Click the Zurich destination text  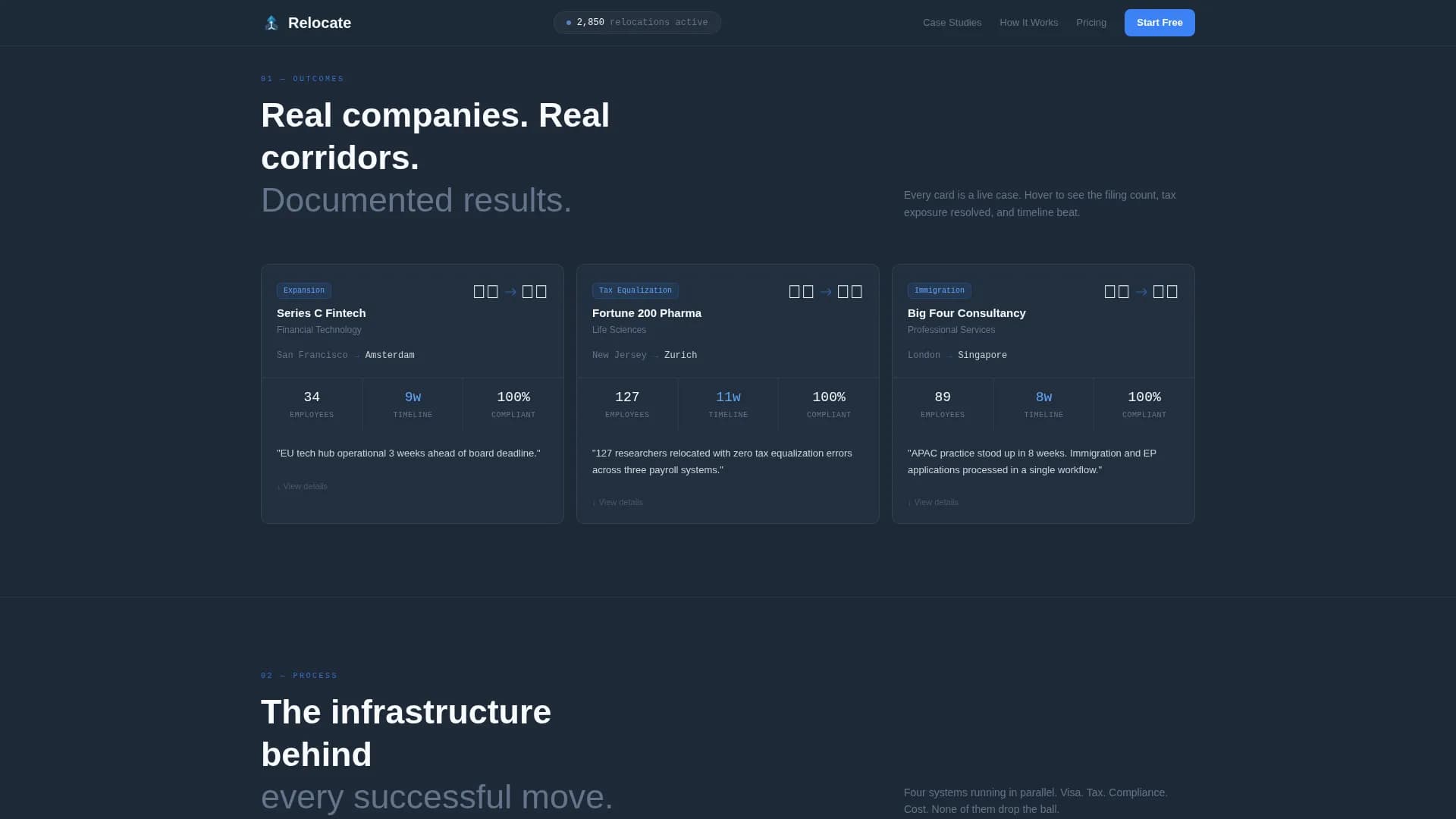[680, 356]
